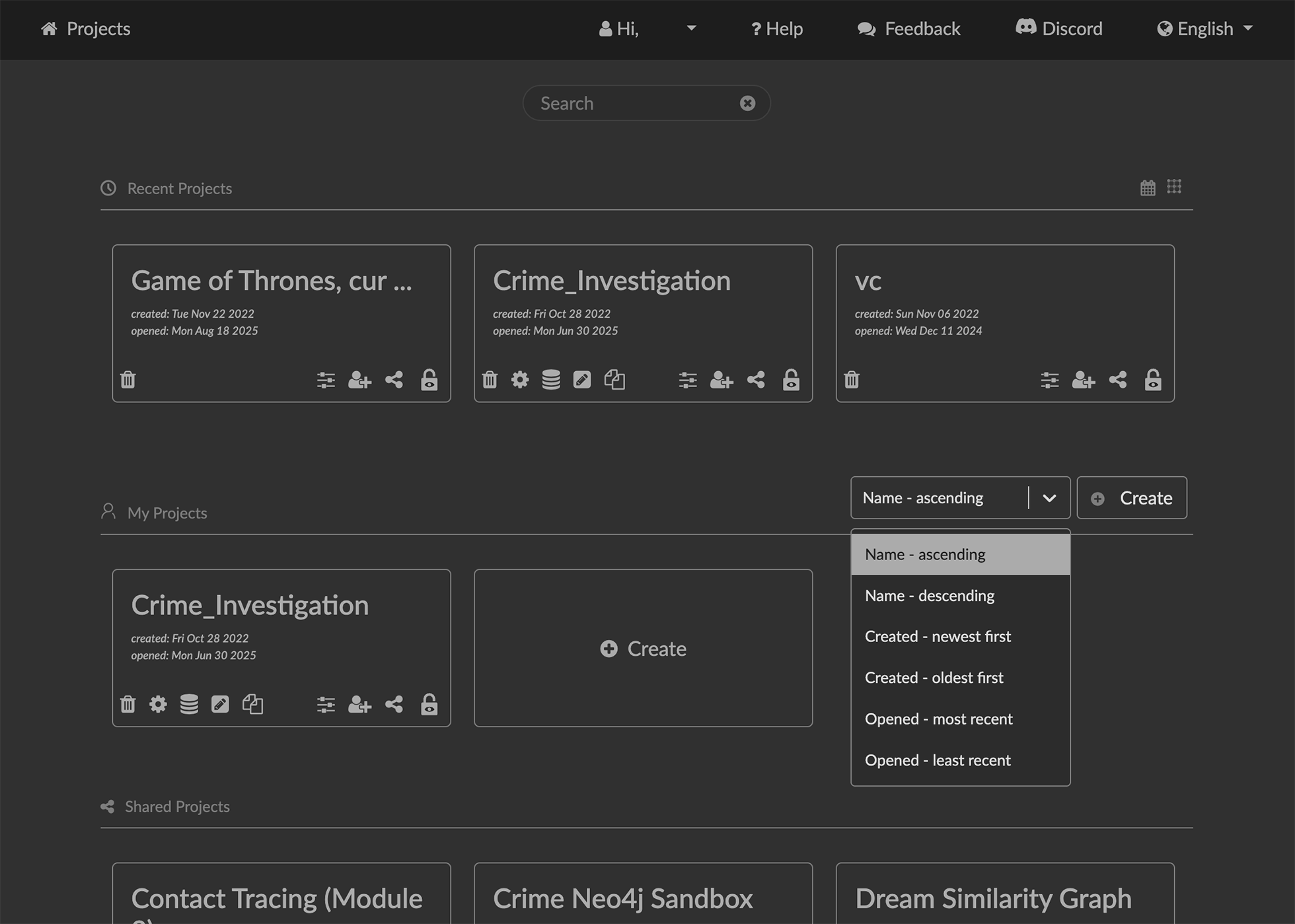The height and width of the screenshot is (924, 1295).
Task: Delete the Game of Thrones recent project
Action: (128, 380)
